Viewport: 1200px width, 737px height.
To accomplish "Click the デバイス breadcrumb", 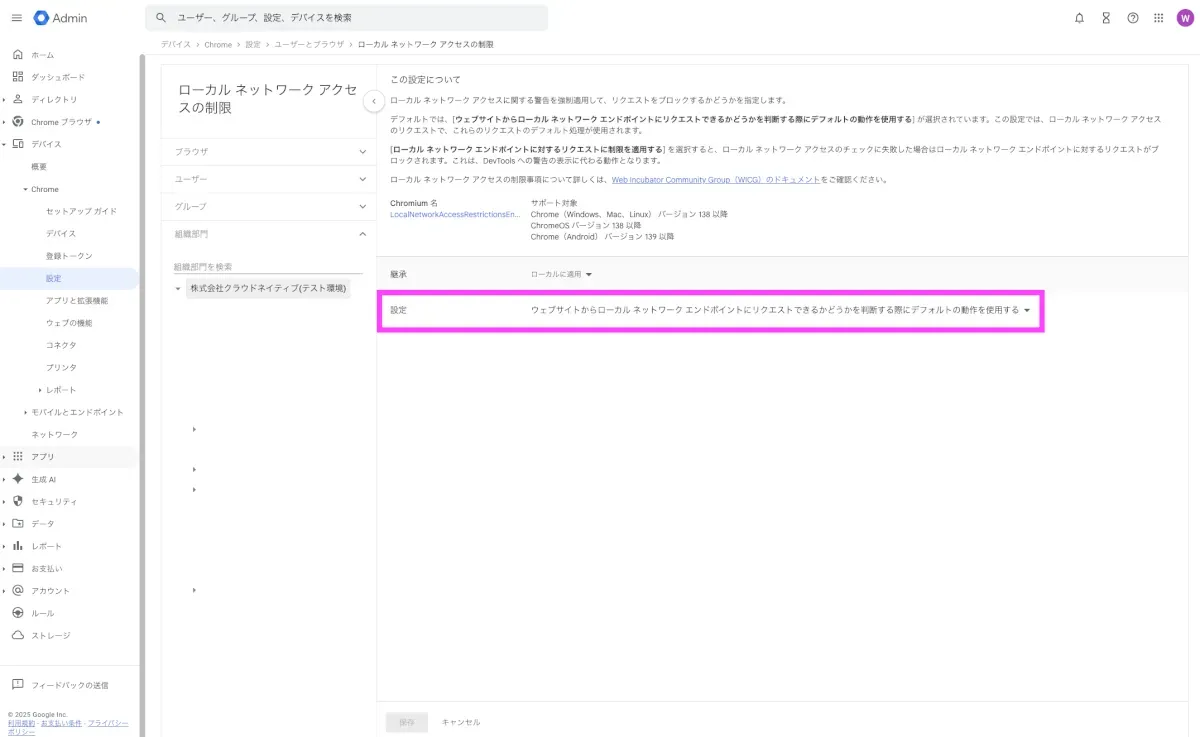I will [x=176, y=45].
